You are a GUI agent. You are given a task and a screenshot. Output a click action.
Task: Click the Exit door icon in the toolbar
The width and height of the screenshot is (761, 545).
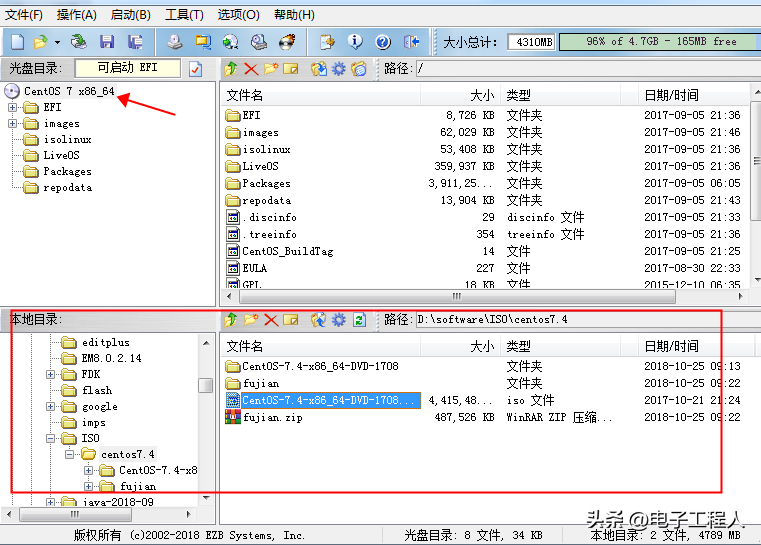click(411, 42)
